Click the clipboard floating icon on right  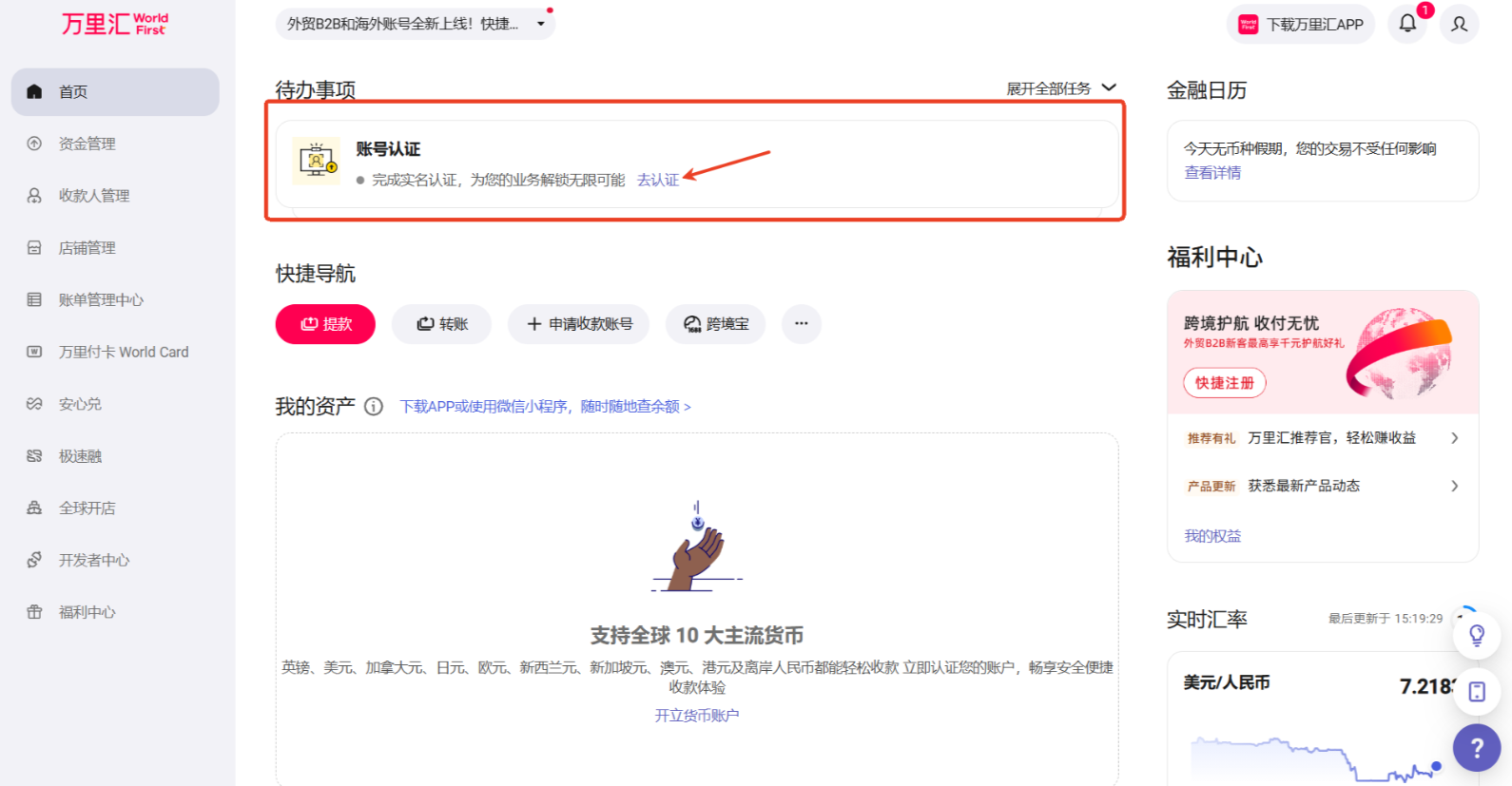coord(1476,691)
